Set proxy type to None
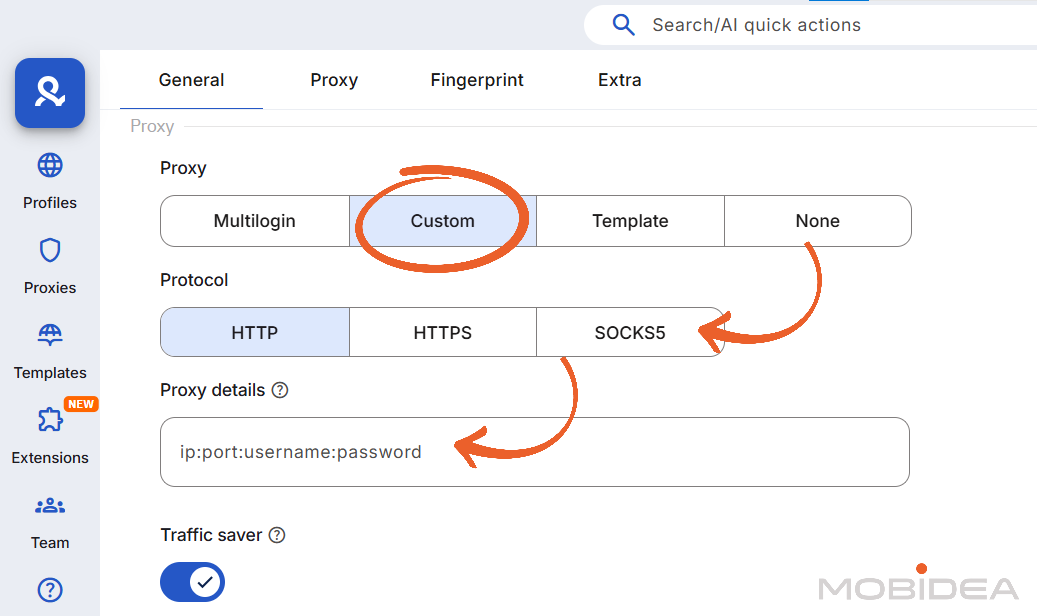Image resolution: width=1037 pixels, height=616 pixels. coord(817,221)
